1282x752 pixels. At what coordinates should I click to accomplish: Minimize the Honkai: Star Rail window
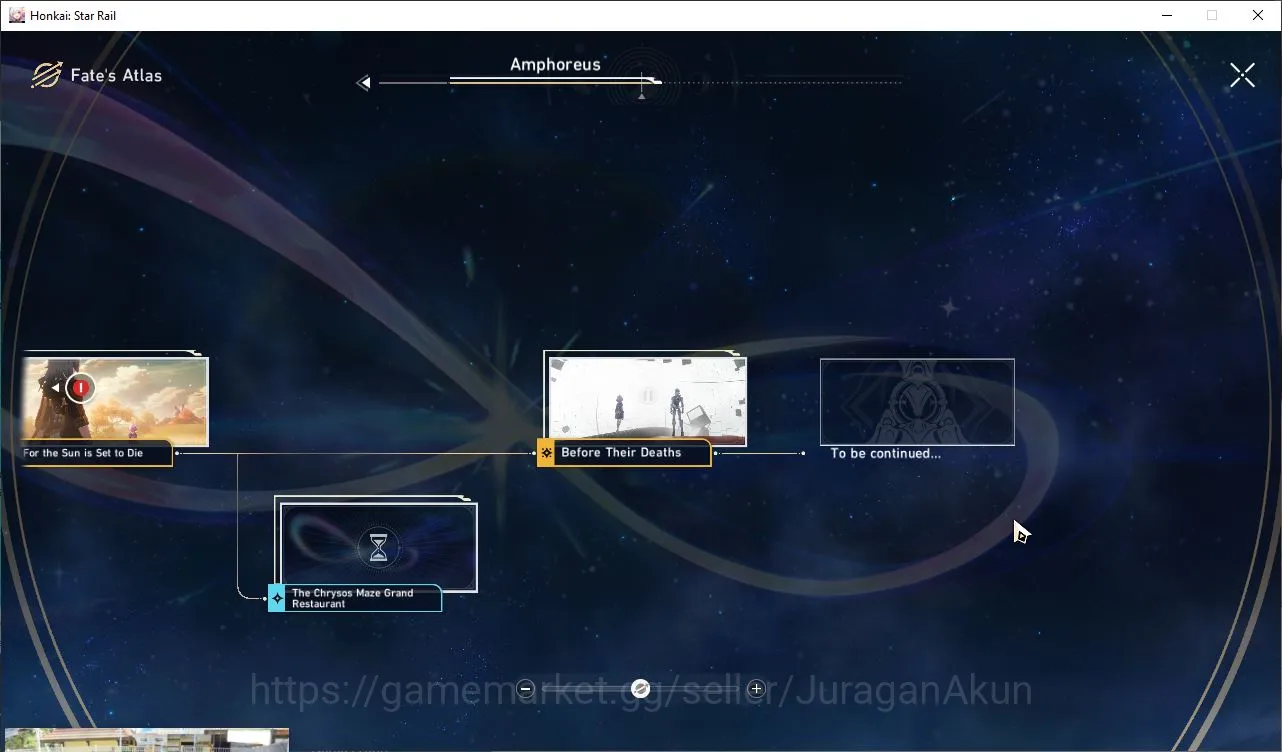(1167, 15)
